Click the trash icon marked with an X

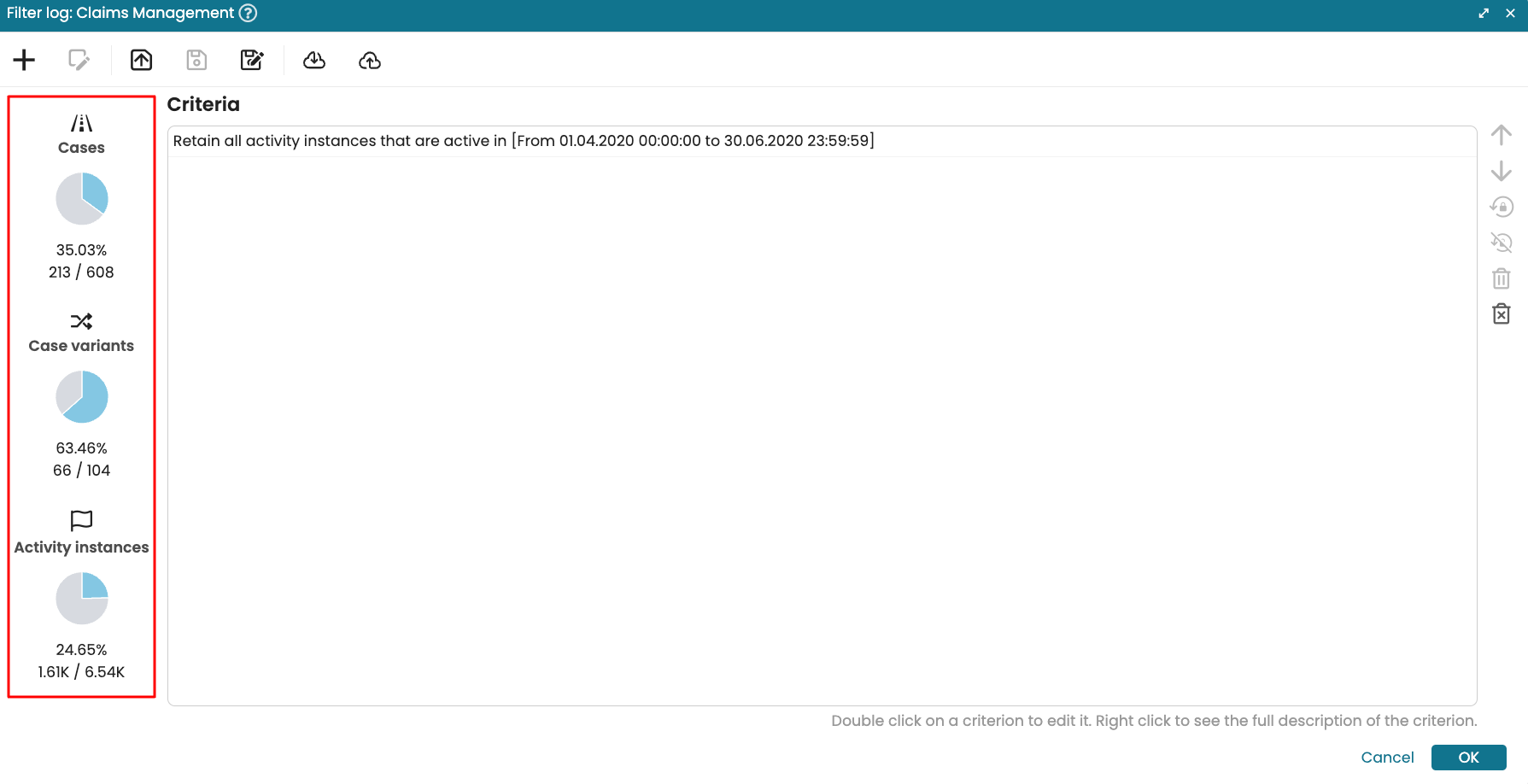click(x=1501, y=314)
